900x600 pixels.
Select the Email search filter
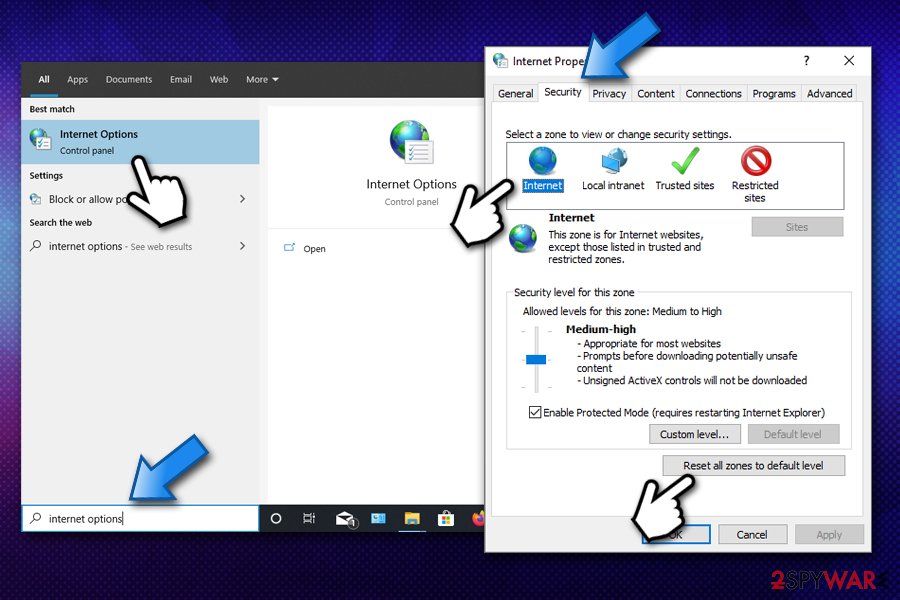point(181,79)
